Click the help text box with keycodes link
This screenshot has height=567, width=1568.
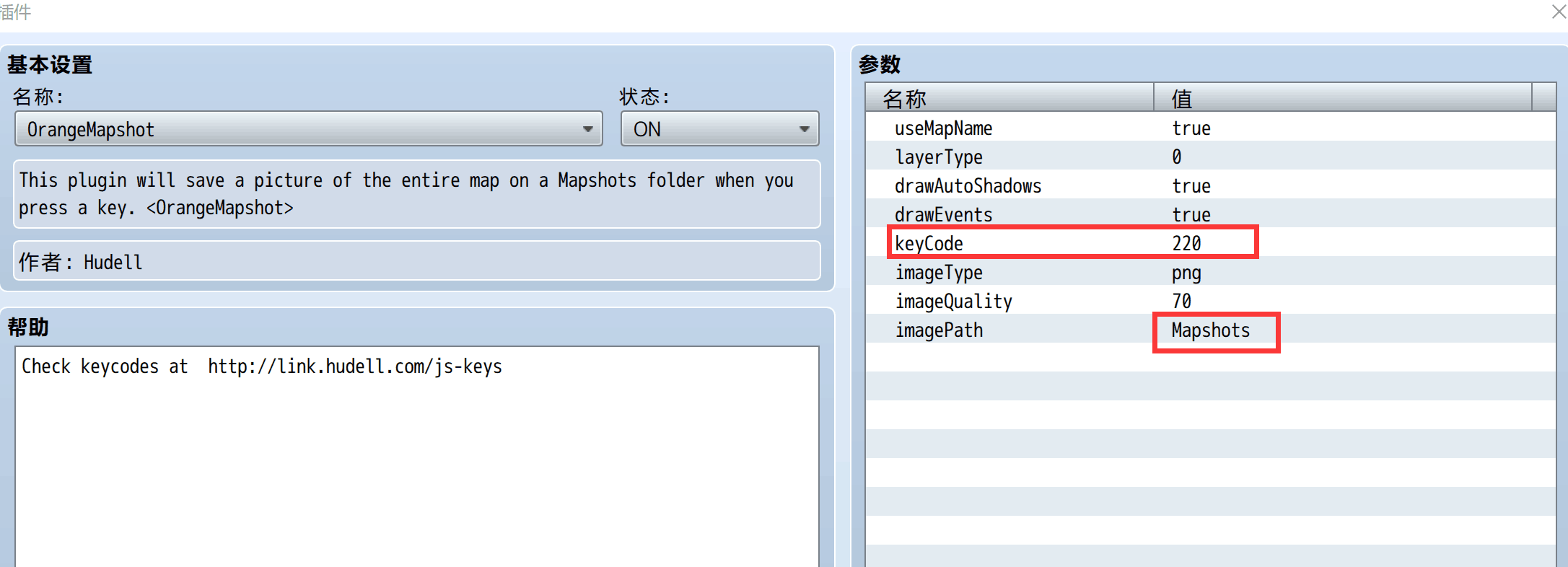tap(417, 457)
